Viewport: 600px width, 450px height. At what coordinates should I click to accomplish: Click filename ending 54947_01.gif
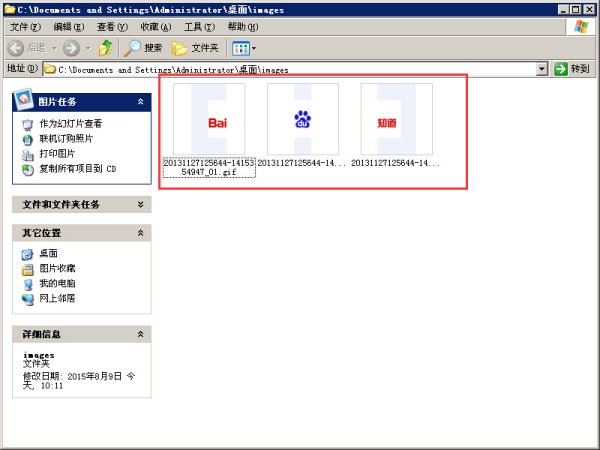(x=209, y=168)
